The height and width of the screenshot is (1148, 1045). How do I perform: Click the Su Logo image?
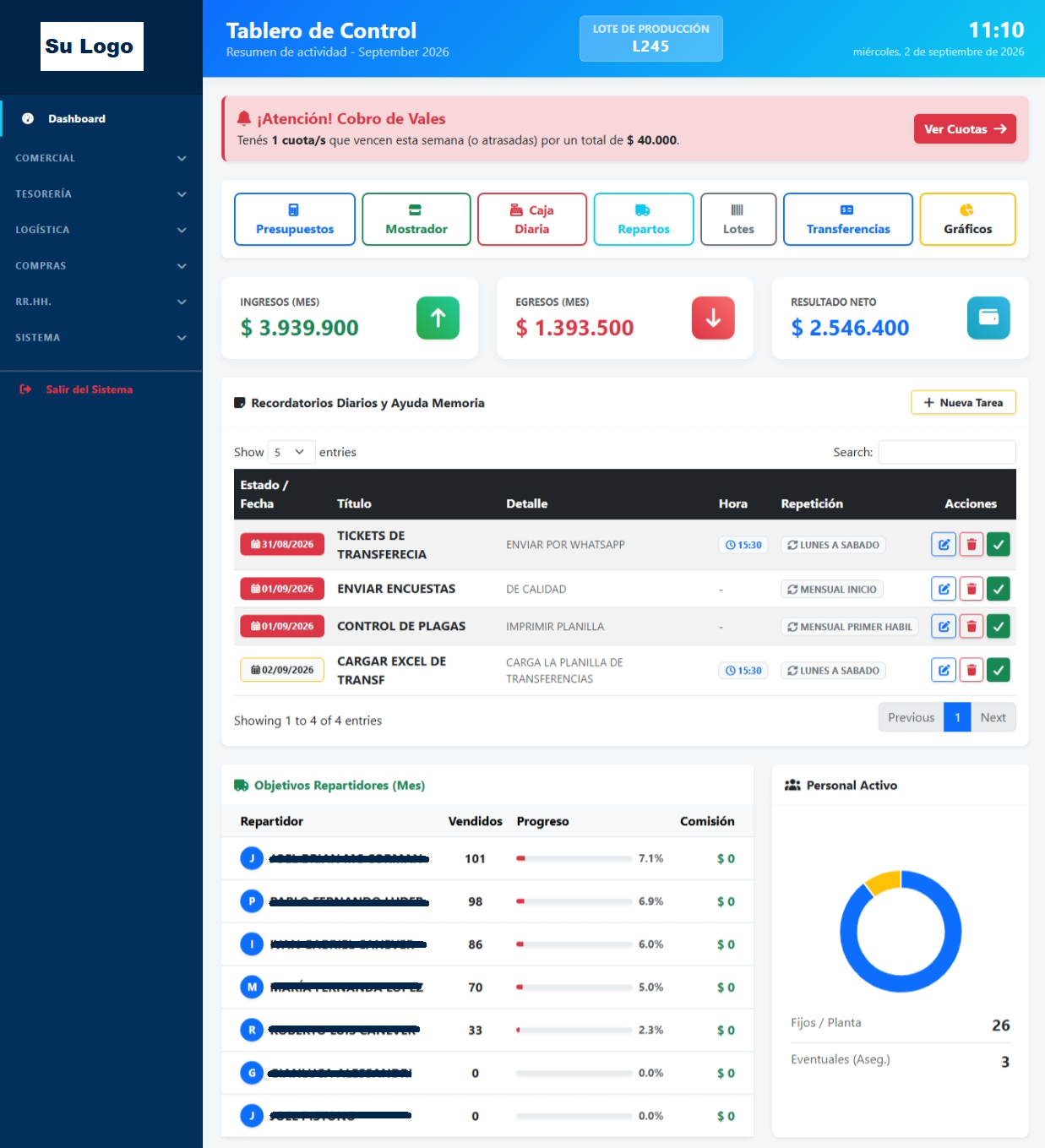pos(92,46)
